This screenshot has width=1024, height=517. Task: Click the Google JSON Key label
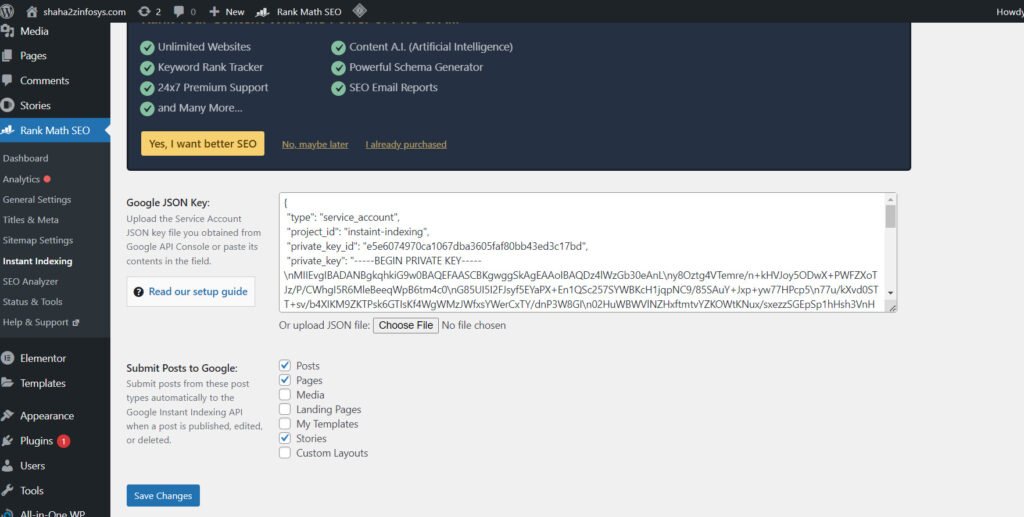pos(168,202)
